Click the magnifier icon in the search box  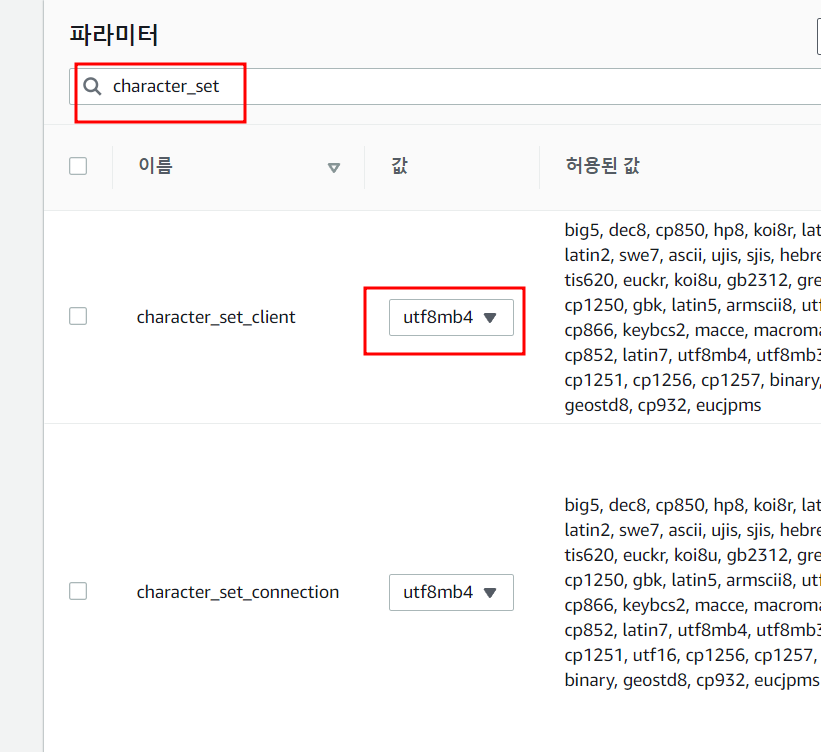[x=93, y=86]
